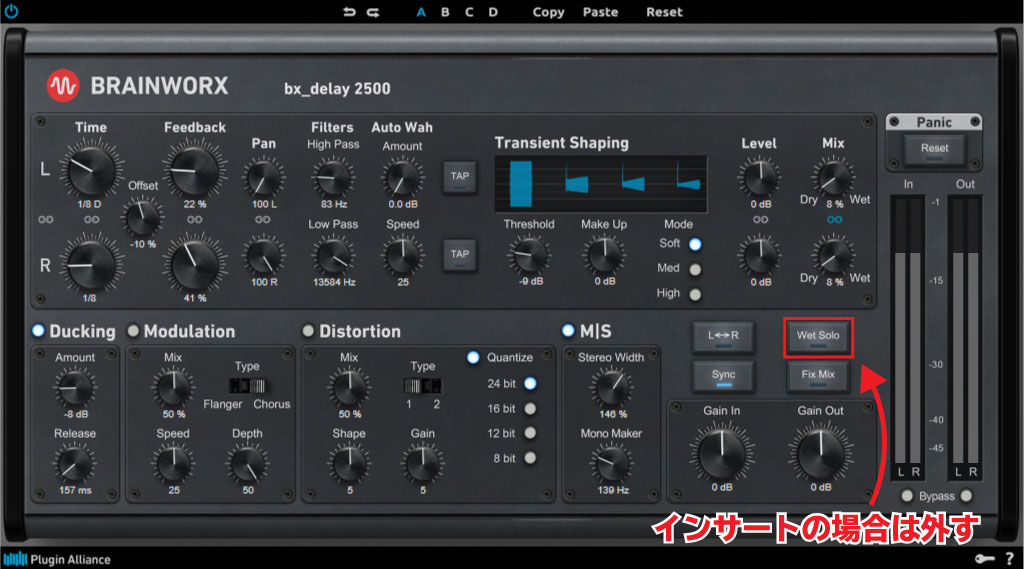Toggle the Quantize option
This screenshot has height=569, width=1024.
473,357
